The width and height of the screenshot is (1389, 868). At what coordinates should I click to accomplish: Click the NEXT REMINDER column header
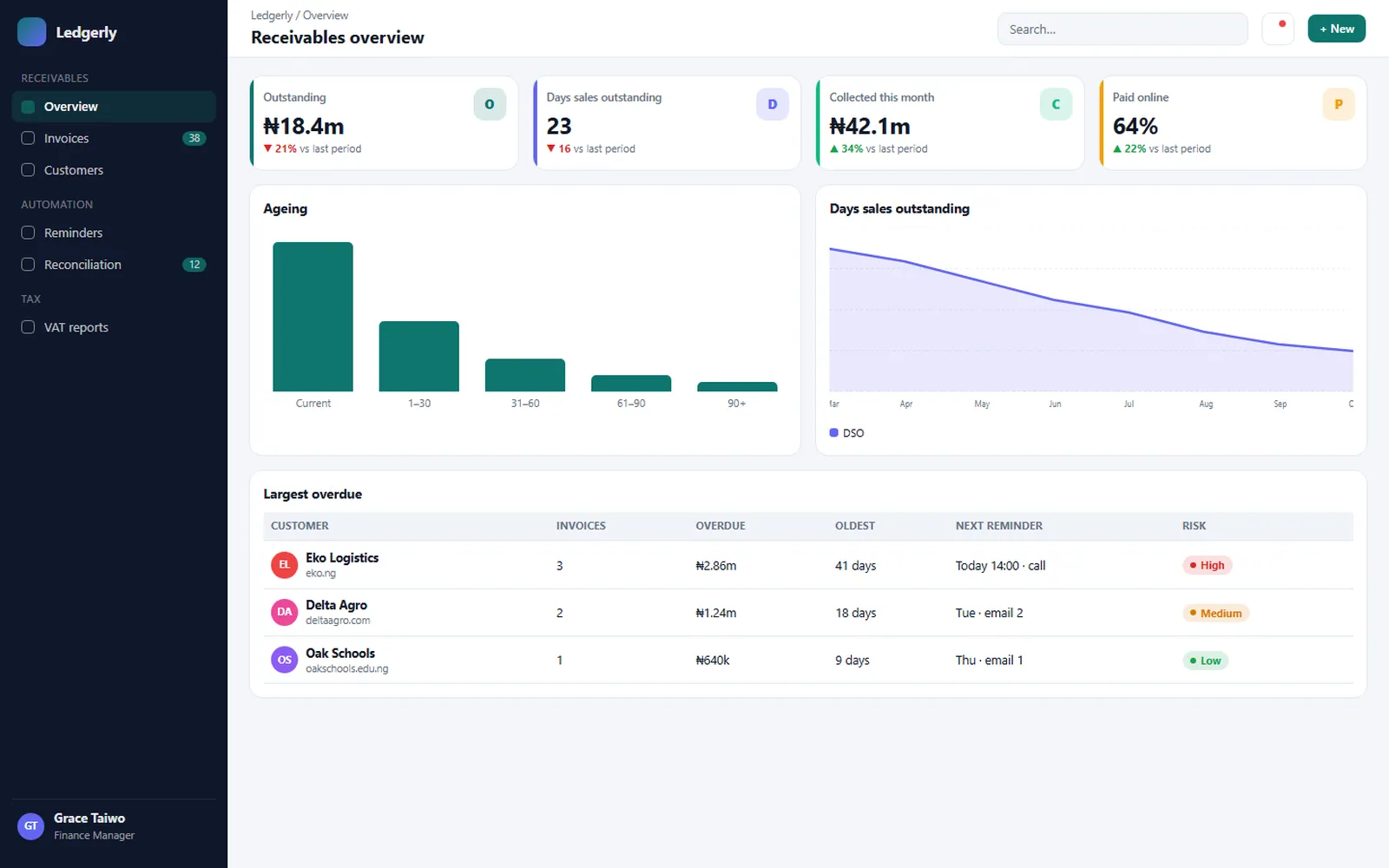[x=999, y=526]
